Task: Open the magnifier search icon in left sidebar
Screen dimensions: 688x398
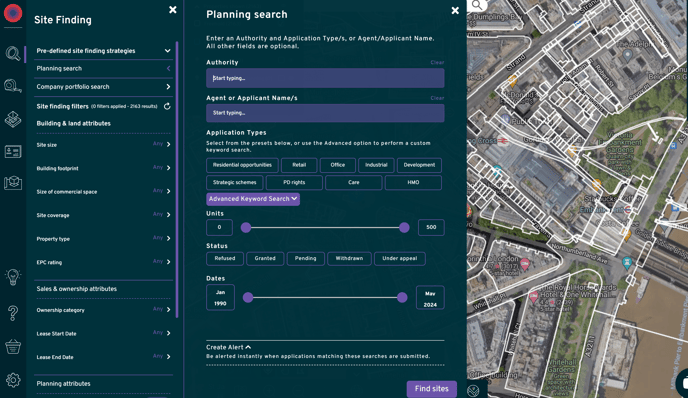Action: (x=13, y=54)
